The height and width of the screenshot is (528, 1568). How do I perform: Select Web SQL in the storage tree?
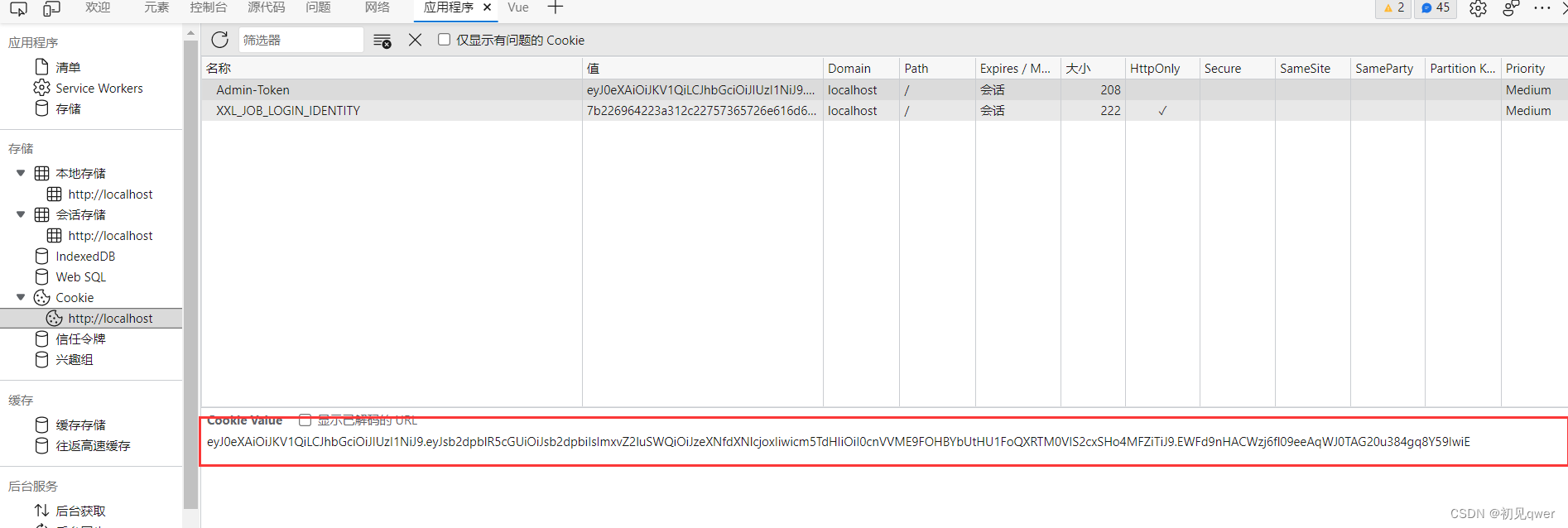(80, 276)
